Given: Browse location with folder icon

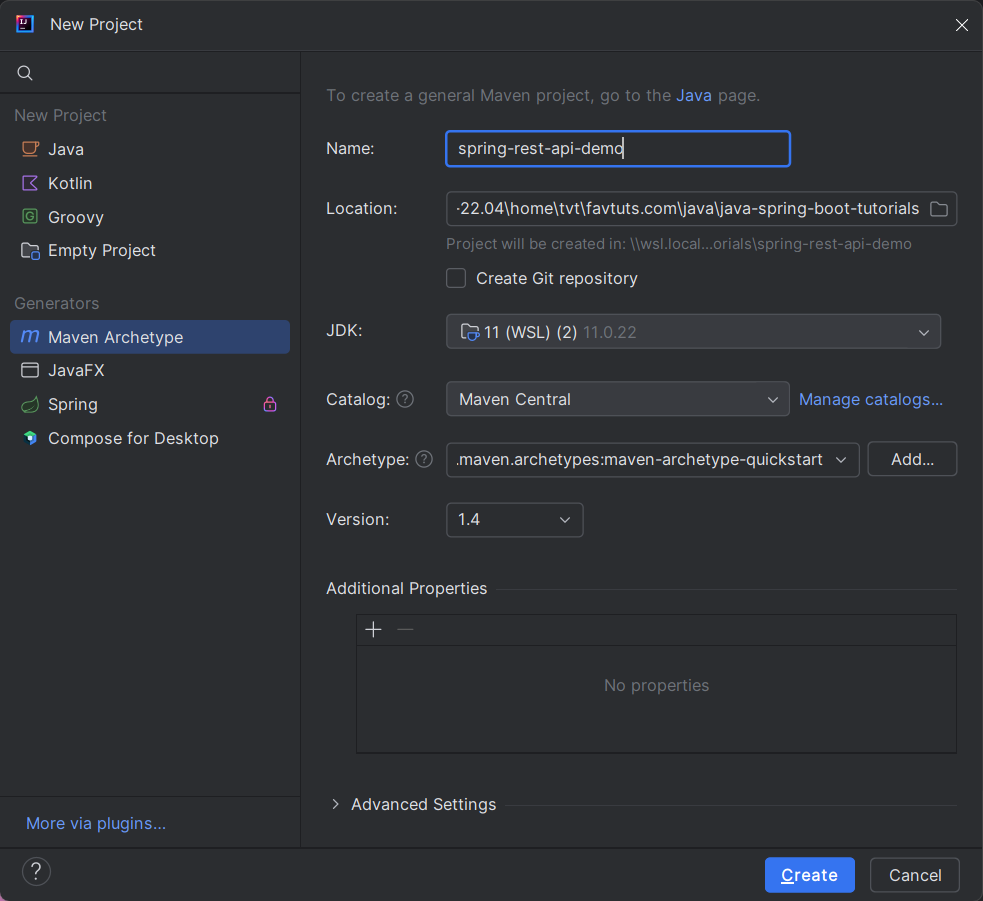Looking at the screenshot, I should click(938, 209).
